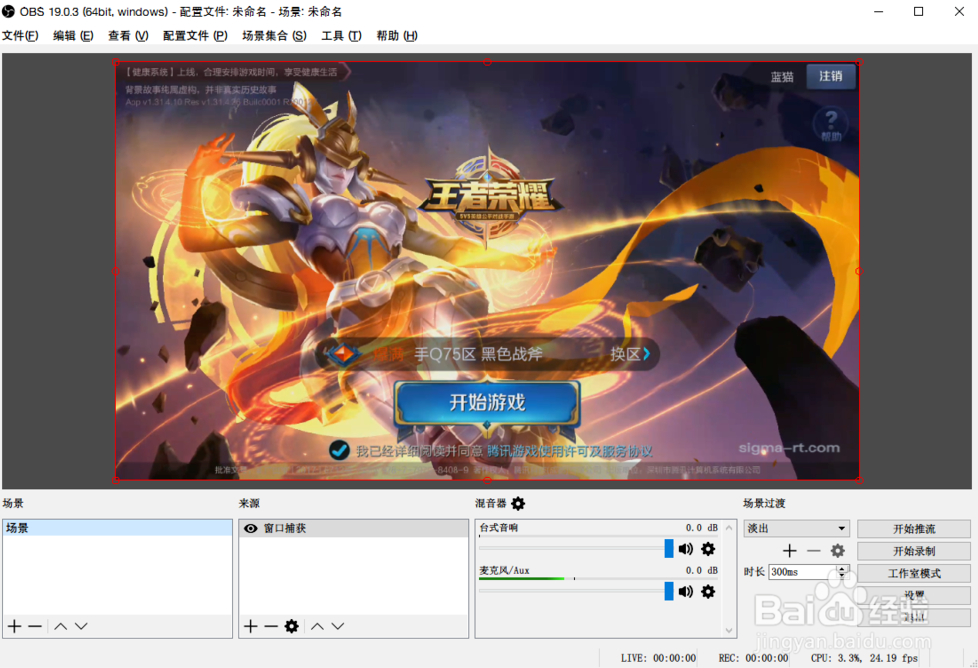
Task: Open 台式音响 audio settings gear
Action: (x=708, y=549)
